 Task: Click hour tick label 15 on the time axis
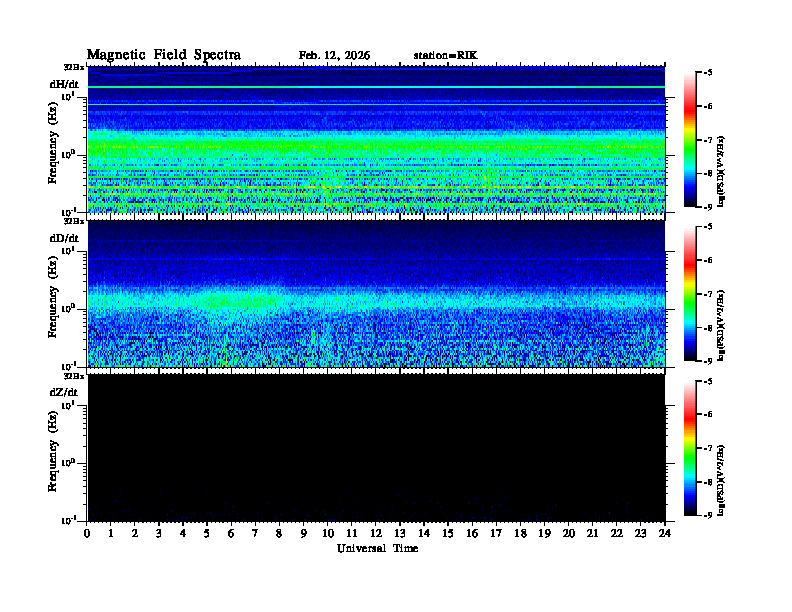(x=448, y=534)
